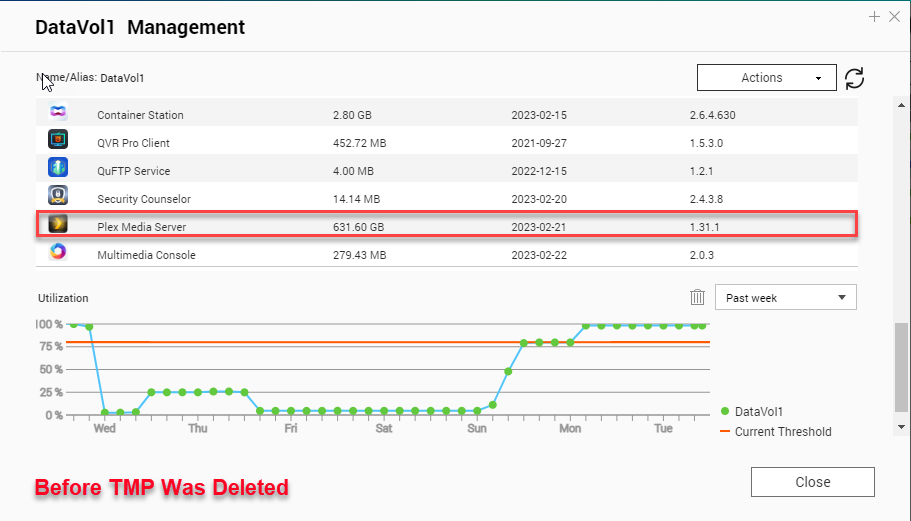Toggle Current Threshold in chart legend

(776, 432)
